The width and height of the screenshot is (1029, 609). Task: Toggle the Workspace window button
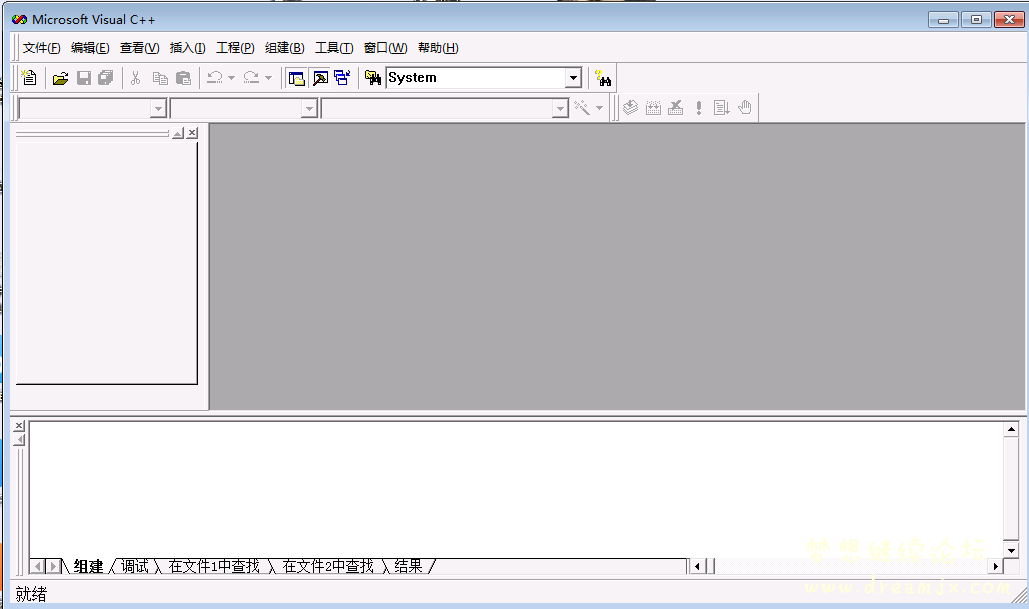297,78
